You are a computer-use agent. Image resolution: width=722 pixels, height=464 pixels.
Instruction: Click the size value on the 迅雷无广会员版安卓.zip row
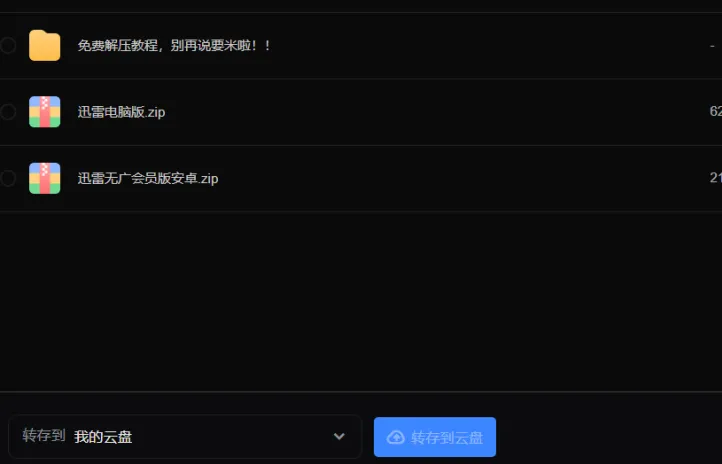point(716,177)
